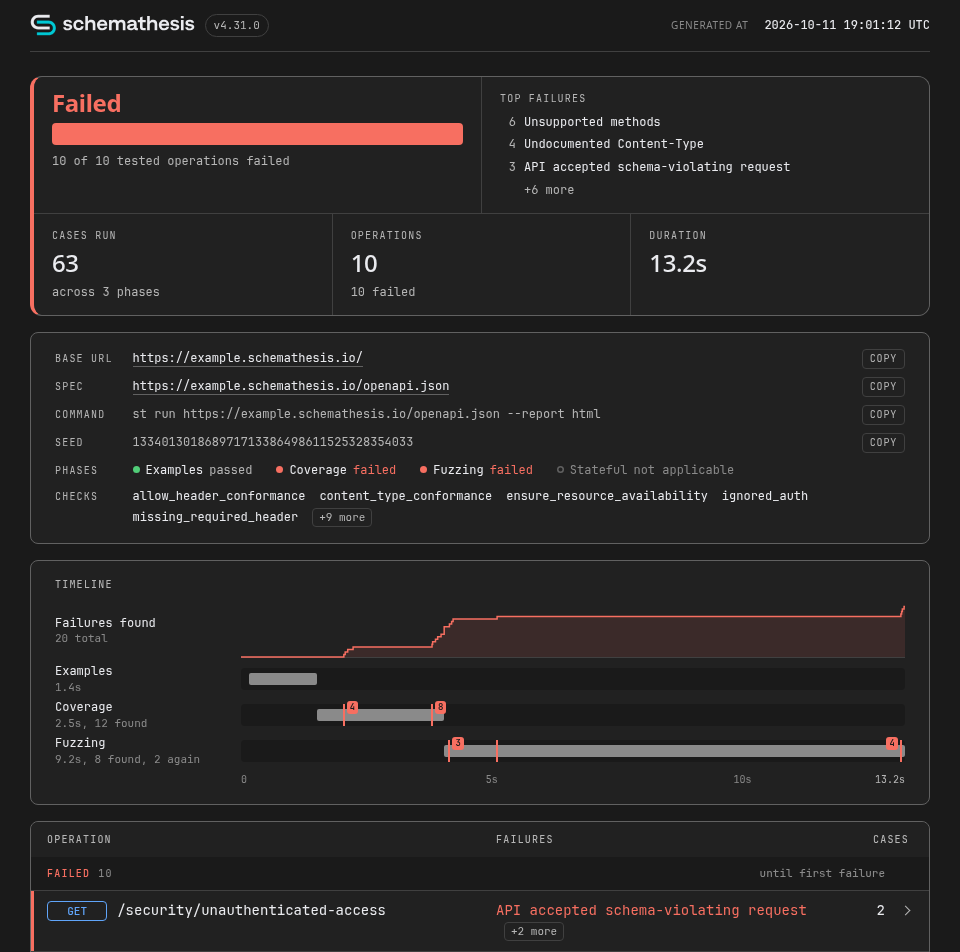This screenshot has width=960, height=952.
Task: Click the Coverage marker labeled 8
Action: coord(440,707)
